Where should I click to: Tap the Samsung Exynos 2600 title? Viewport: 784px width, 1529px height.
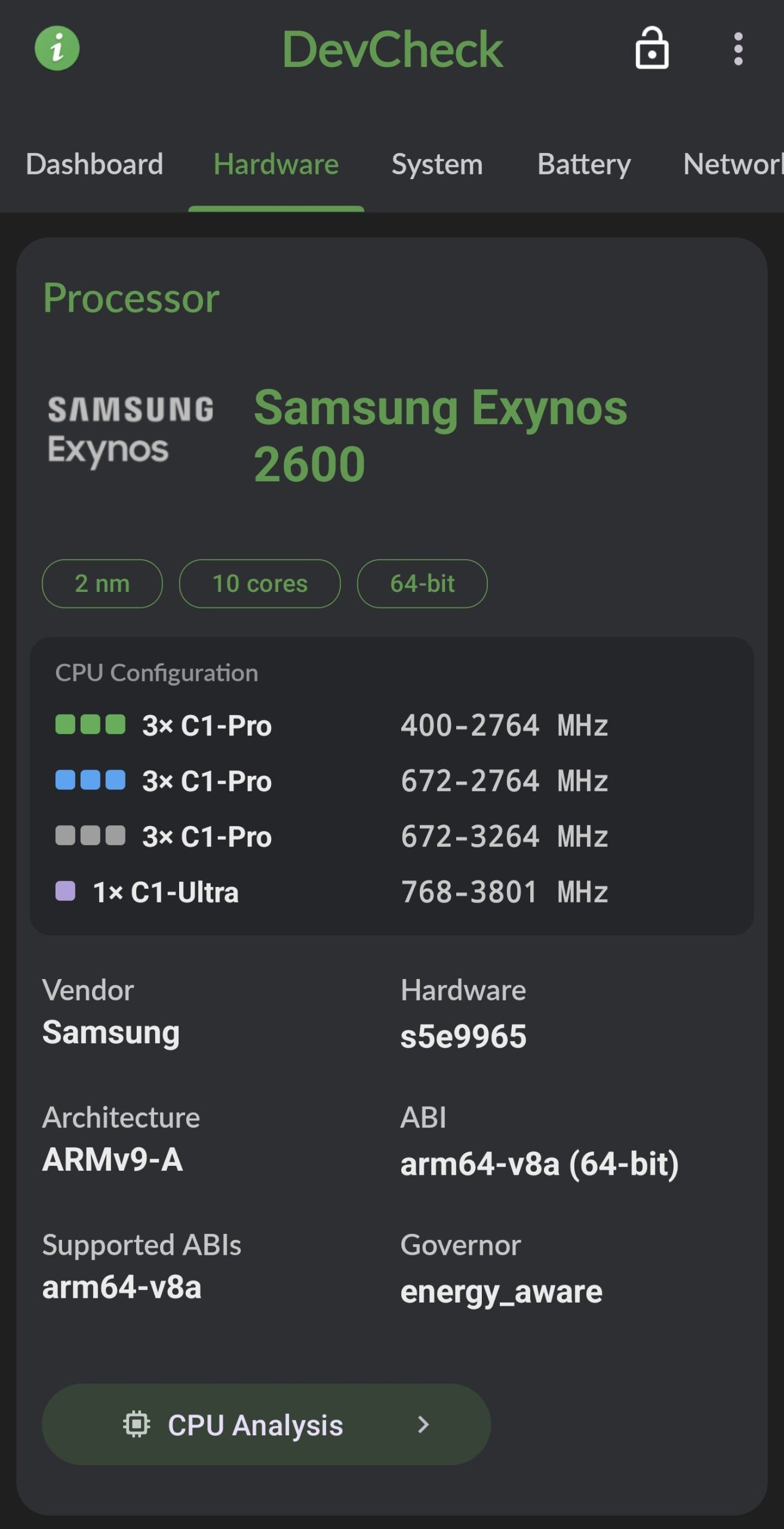coord(441,435)
